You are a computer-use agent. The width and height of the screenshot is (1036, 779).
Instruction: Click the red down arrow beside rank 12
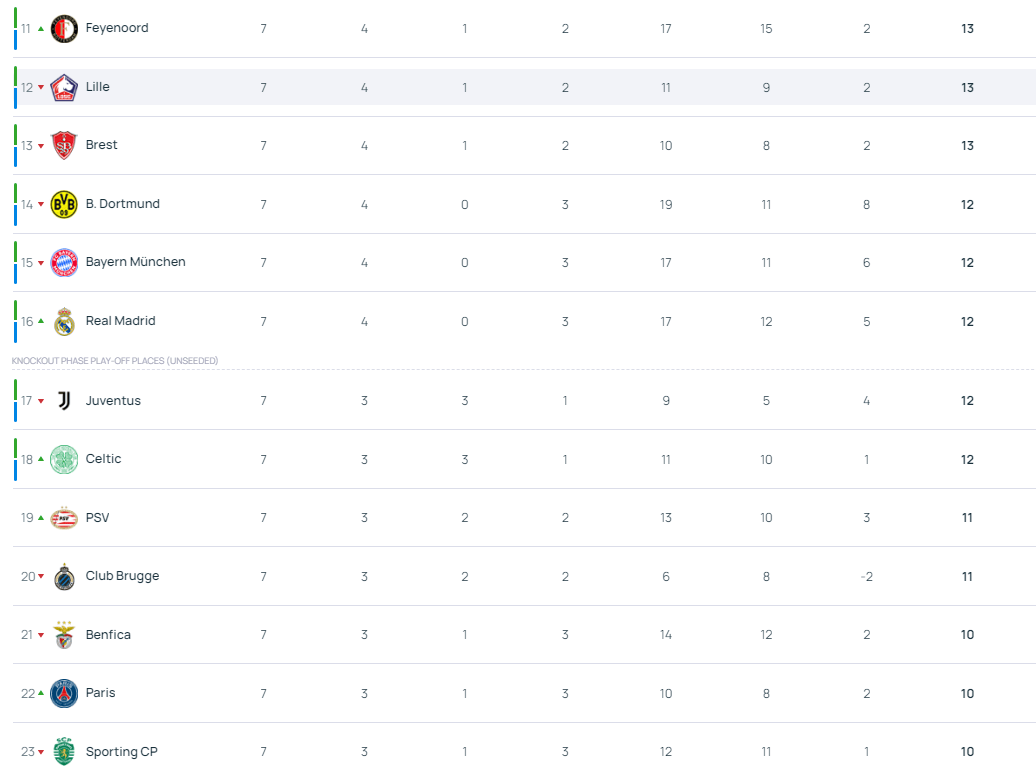41,87
